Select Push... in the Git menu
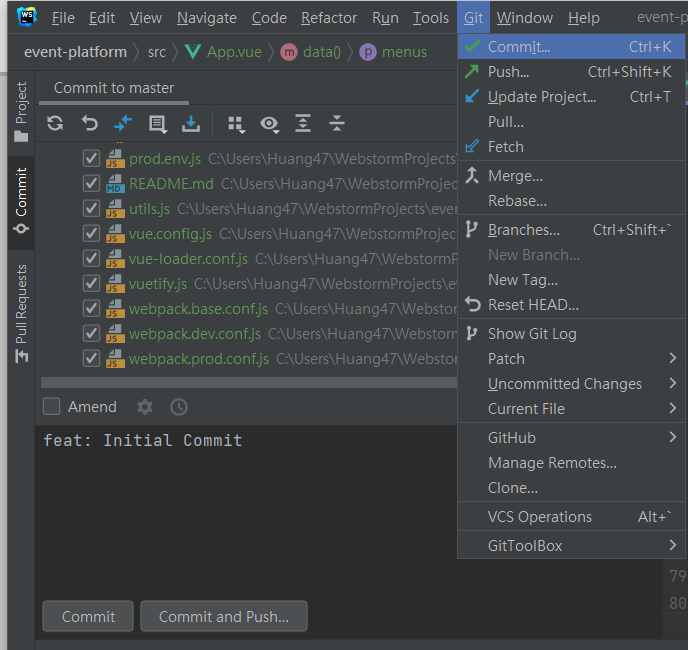Viewport: 688px width, 650px height. click(x=571, y=72)
